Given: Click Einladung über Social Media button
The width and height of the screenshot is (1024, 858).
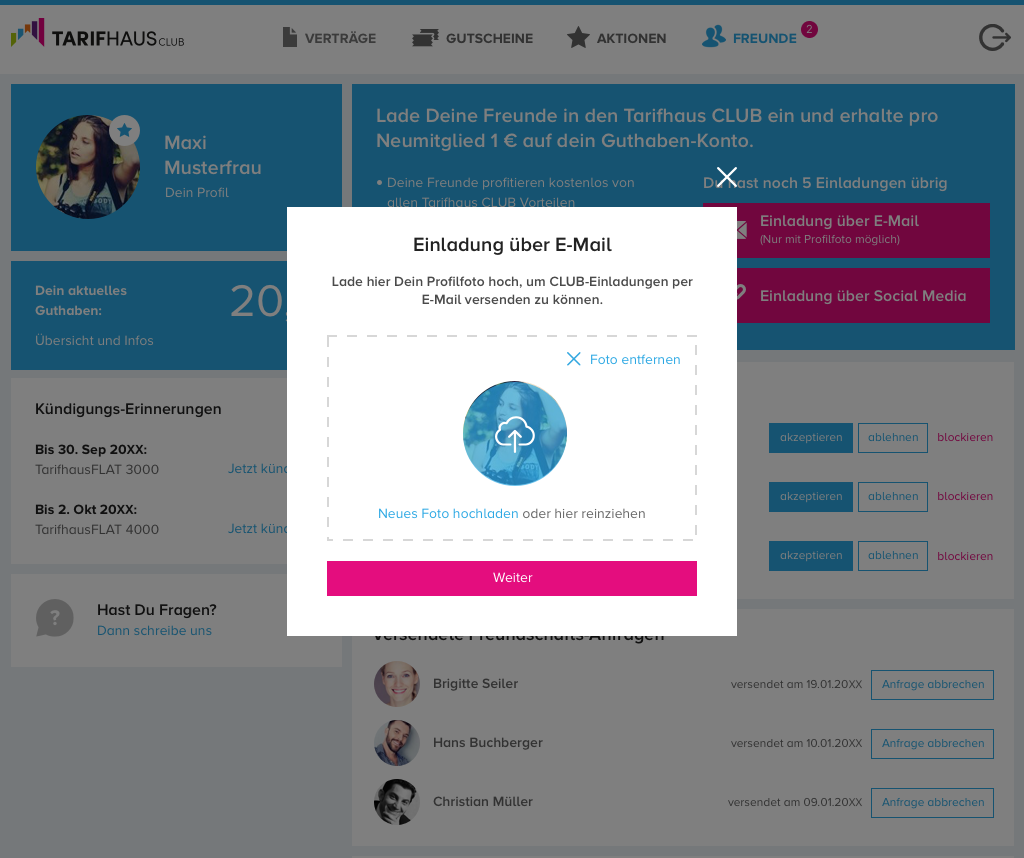Looking at the screenshot, I should point(863,296).
